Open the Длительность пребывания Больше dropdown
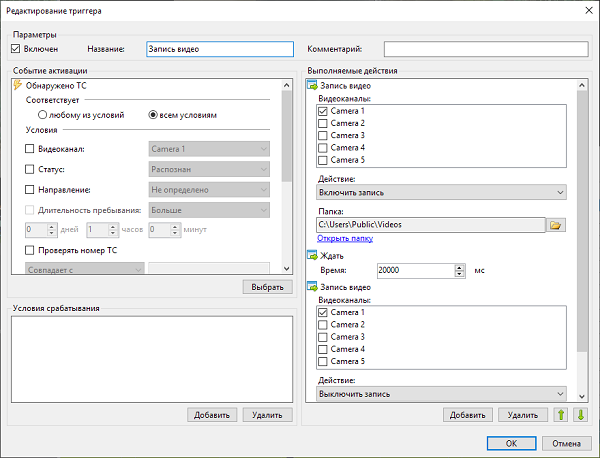This screenshot has width=600, height=458. coord(209,210)
